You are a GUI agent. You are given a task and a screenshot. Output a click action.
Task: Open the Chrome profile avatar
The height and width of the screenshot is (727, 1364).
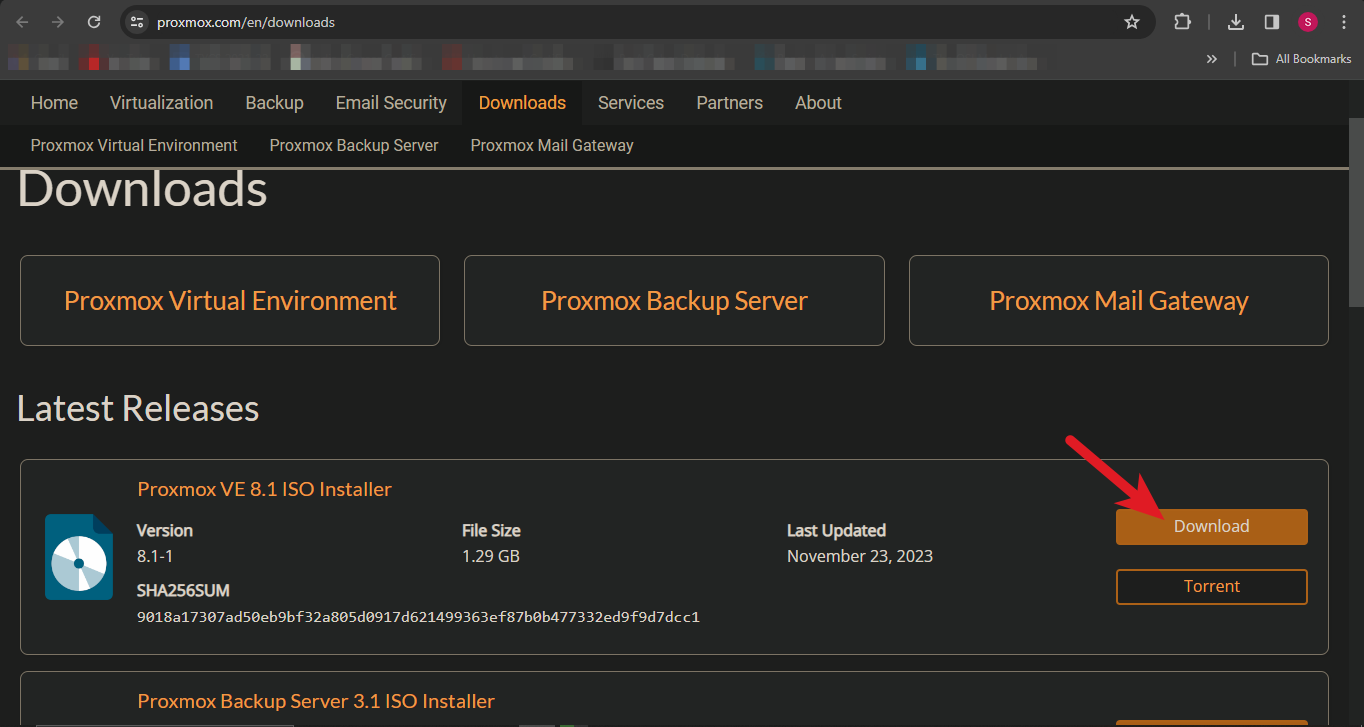1308,22
